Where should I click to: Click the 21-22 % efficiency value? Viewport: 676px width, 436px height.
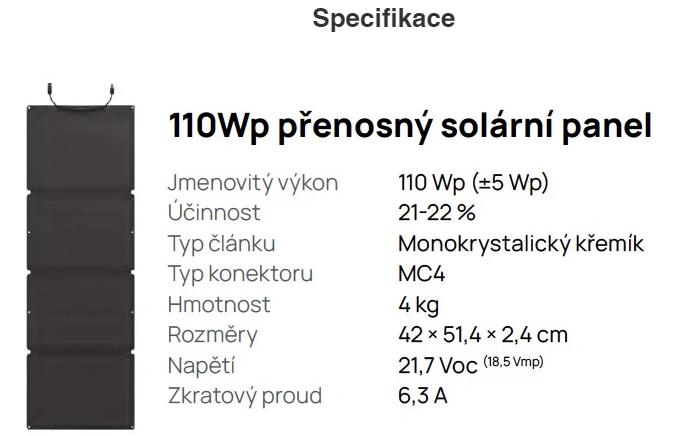436,213
